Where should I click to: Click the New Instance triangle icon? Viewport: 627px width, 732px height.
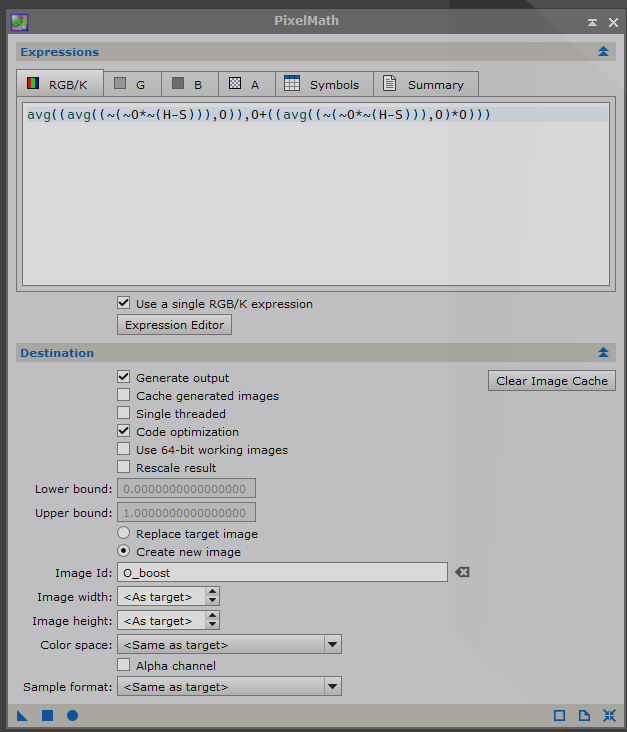tap(22, 715)
